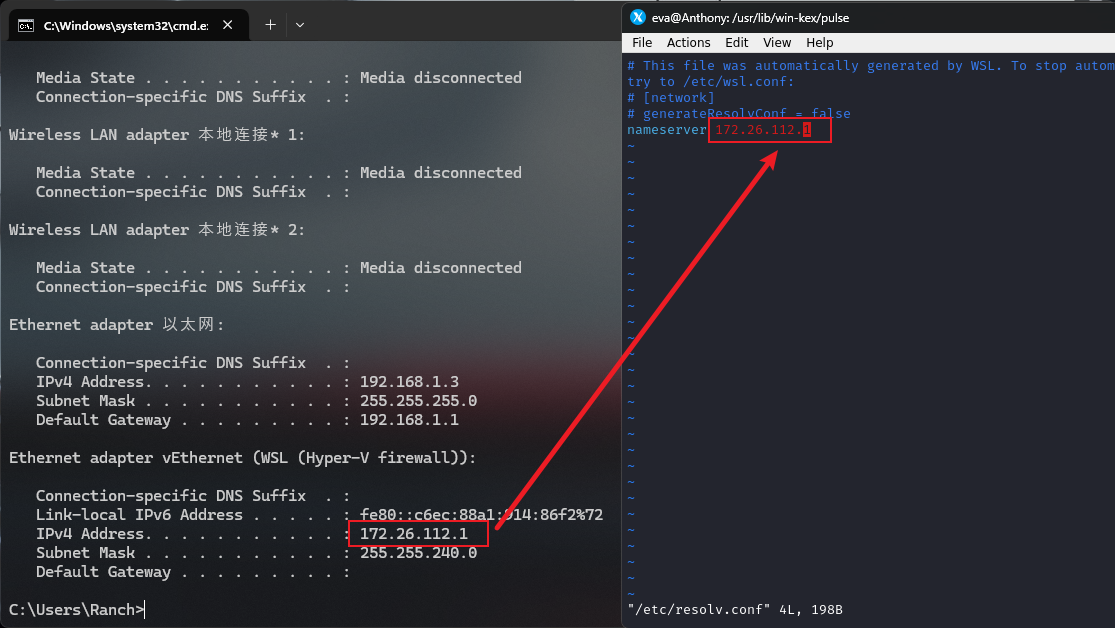1115x628 pixels.
Task: Open the Actions menu
Action: coord(689,42)
